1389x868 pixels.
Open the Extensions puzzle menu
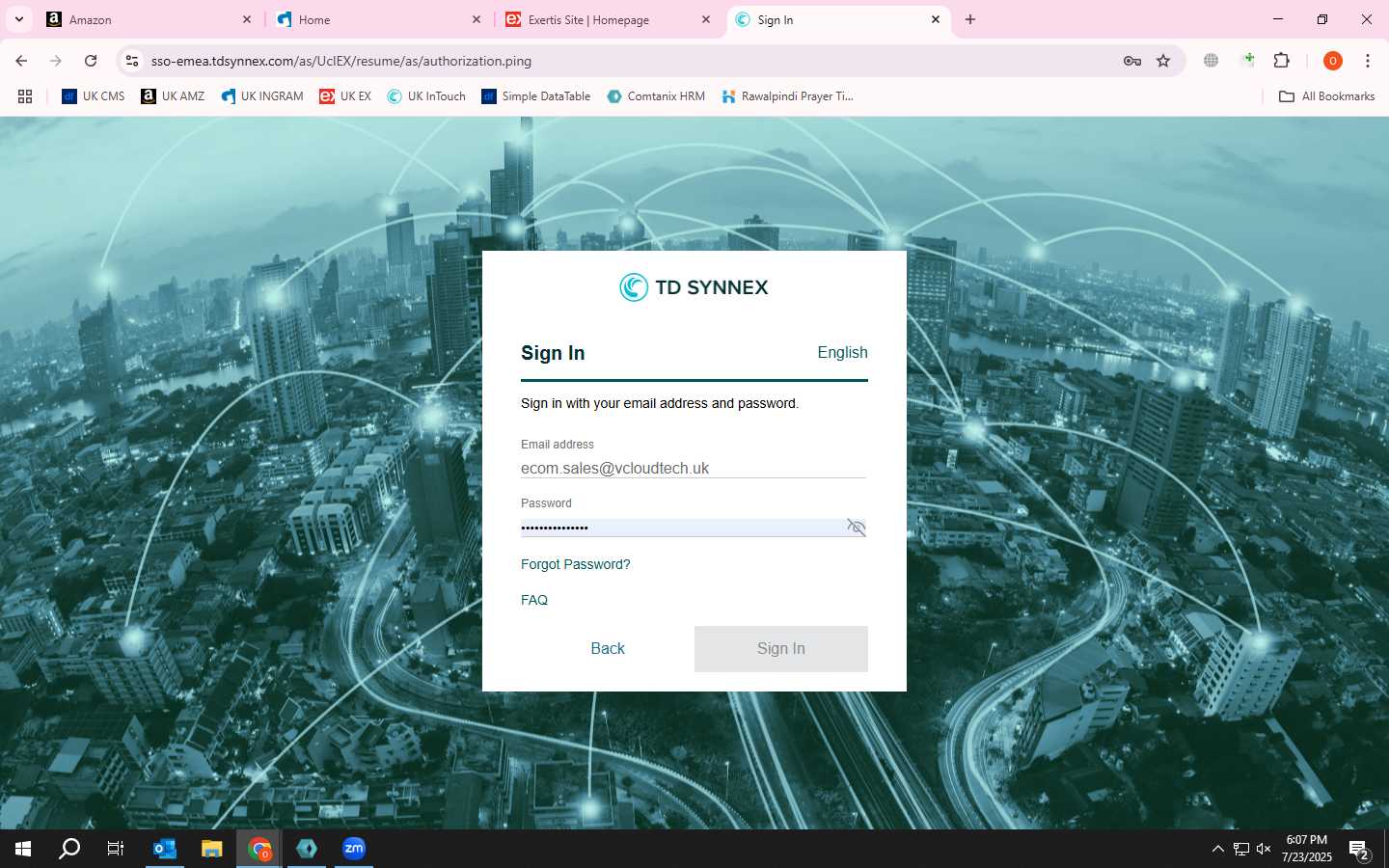click(1282, 61)
